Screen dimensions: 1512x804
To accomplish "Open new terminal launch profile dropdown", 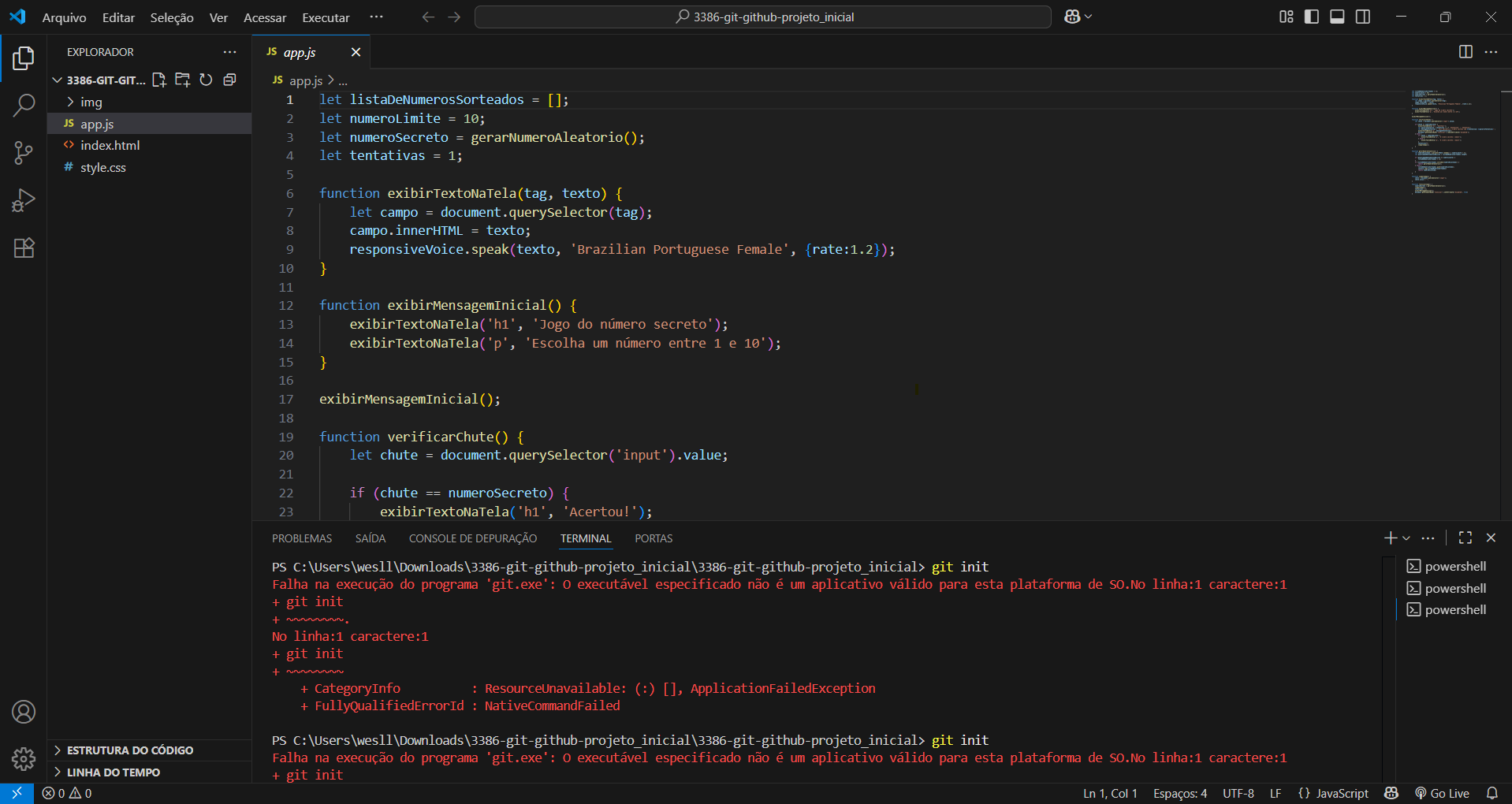I will coord(1406,538).
